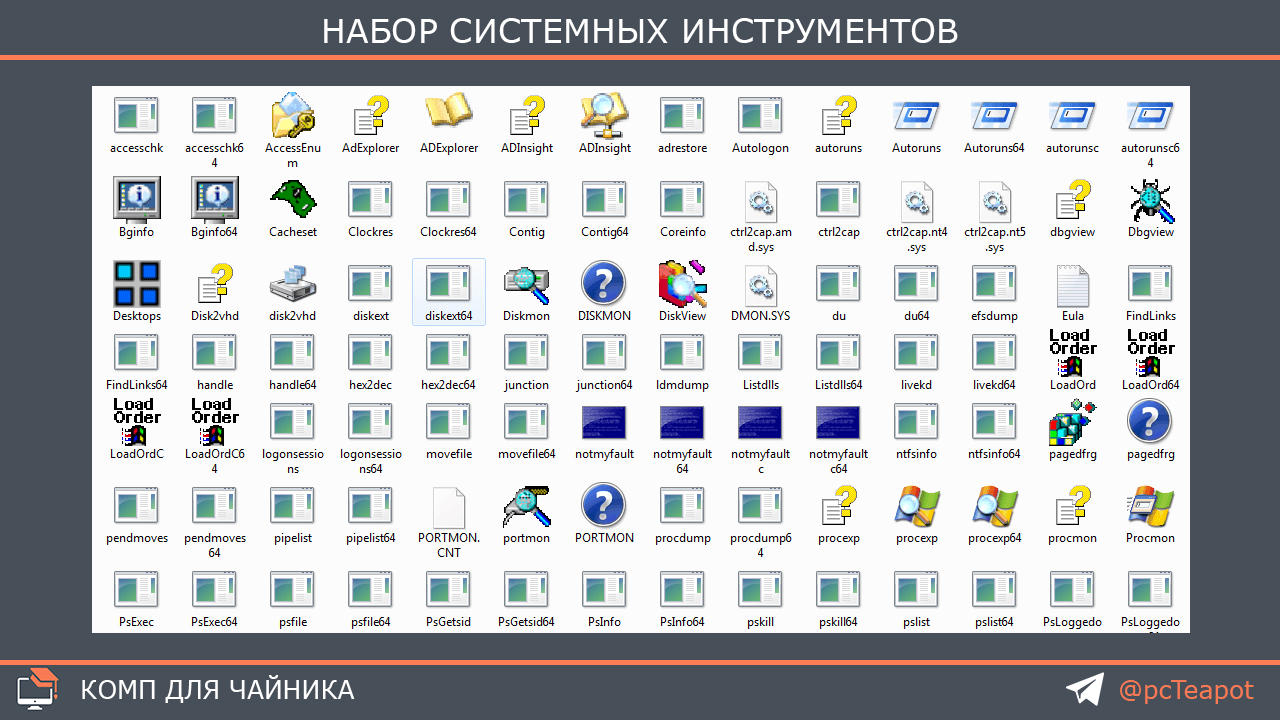Select the notmyfaultc icon
The width and height of the screenshot is (1280, 720).
pyautogui.click(x=761, y=421)
